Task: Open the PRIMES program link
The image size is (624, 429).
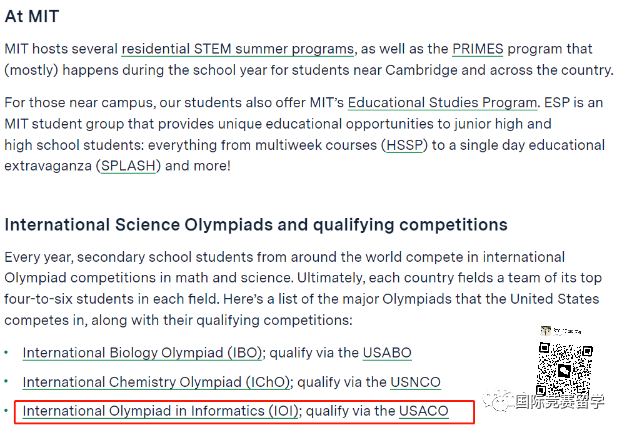Action: [x=476, y=49]
